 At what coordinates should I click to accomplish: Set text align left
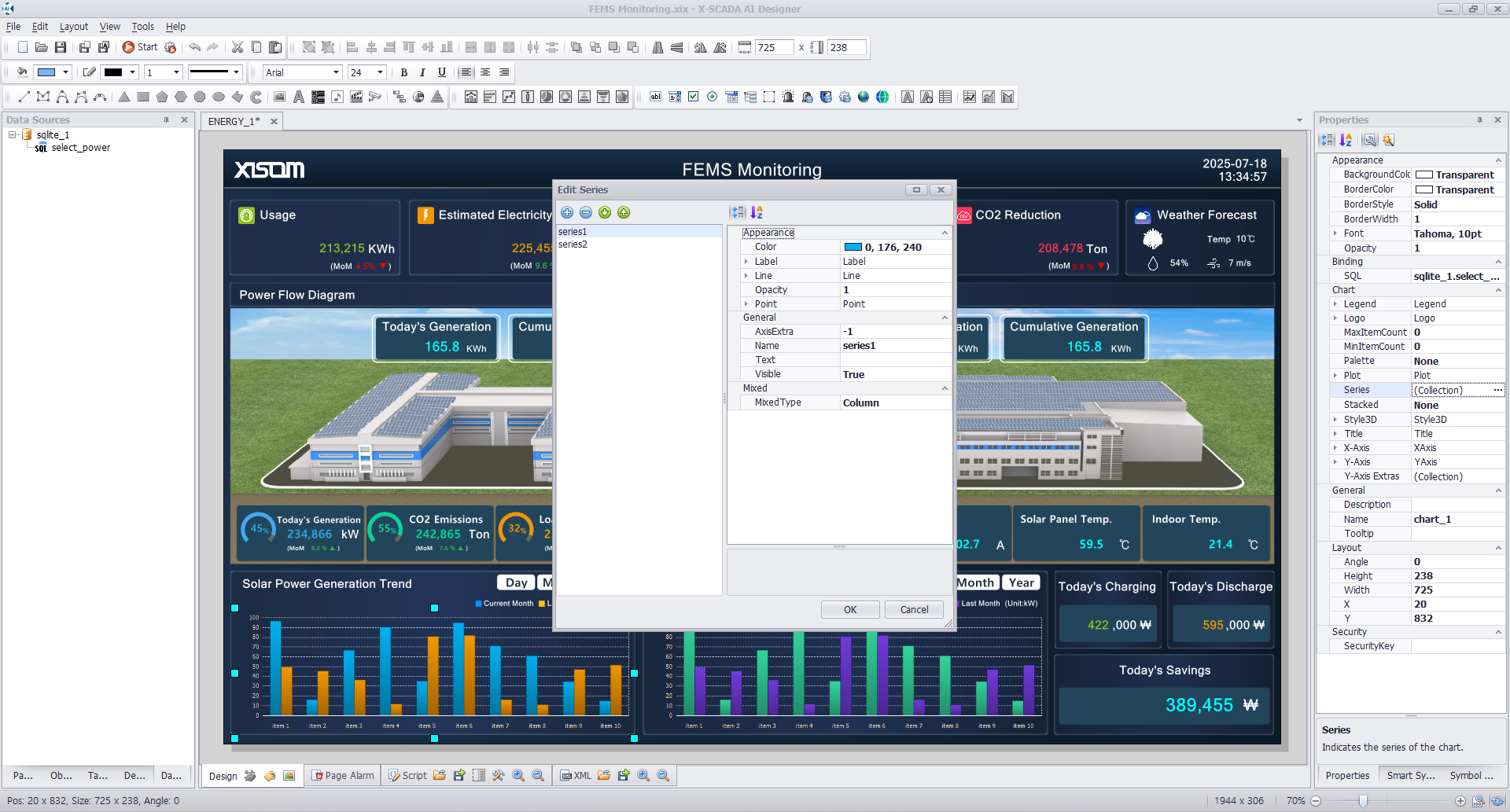tap(466, 72)
